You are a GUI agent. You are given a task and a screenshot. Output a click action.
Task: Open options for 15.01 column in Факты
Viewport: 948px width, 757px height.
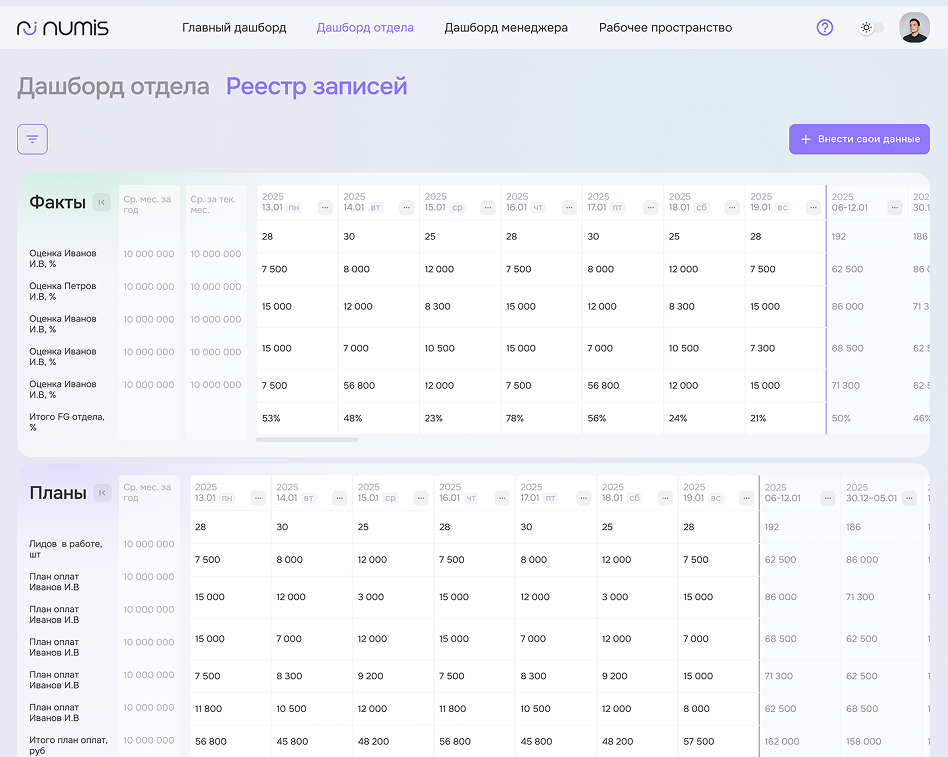(x=488, y=208)
